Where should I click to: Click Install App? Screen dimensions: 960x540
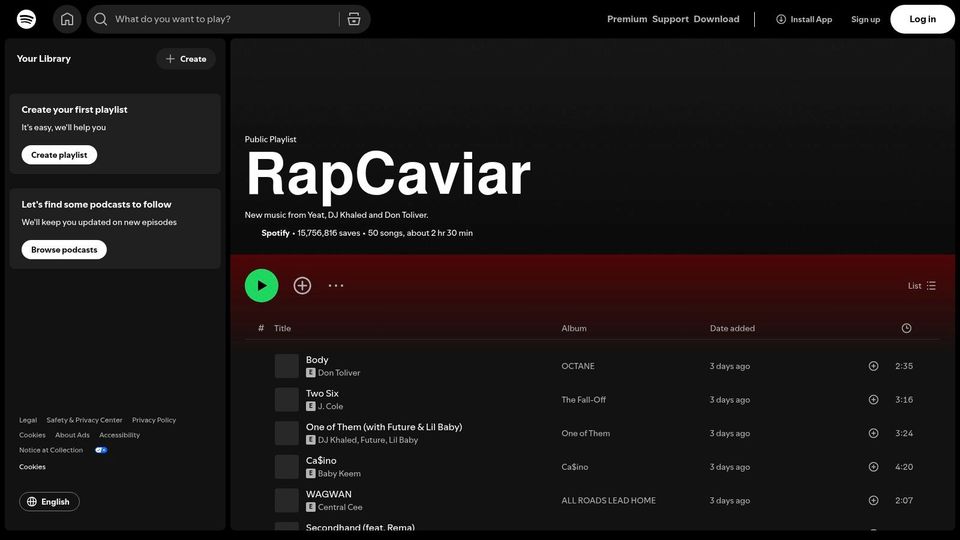[804, 19]
